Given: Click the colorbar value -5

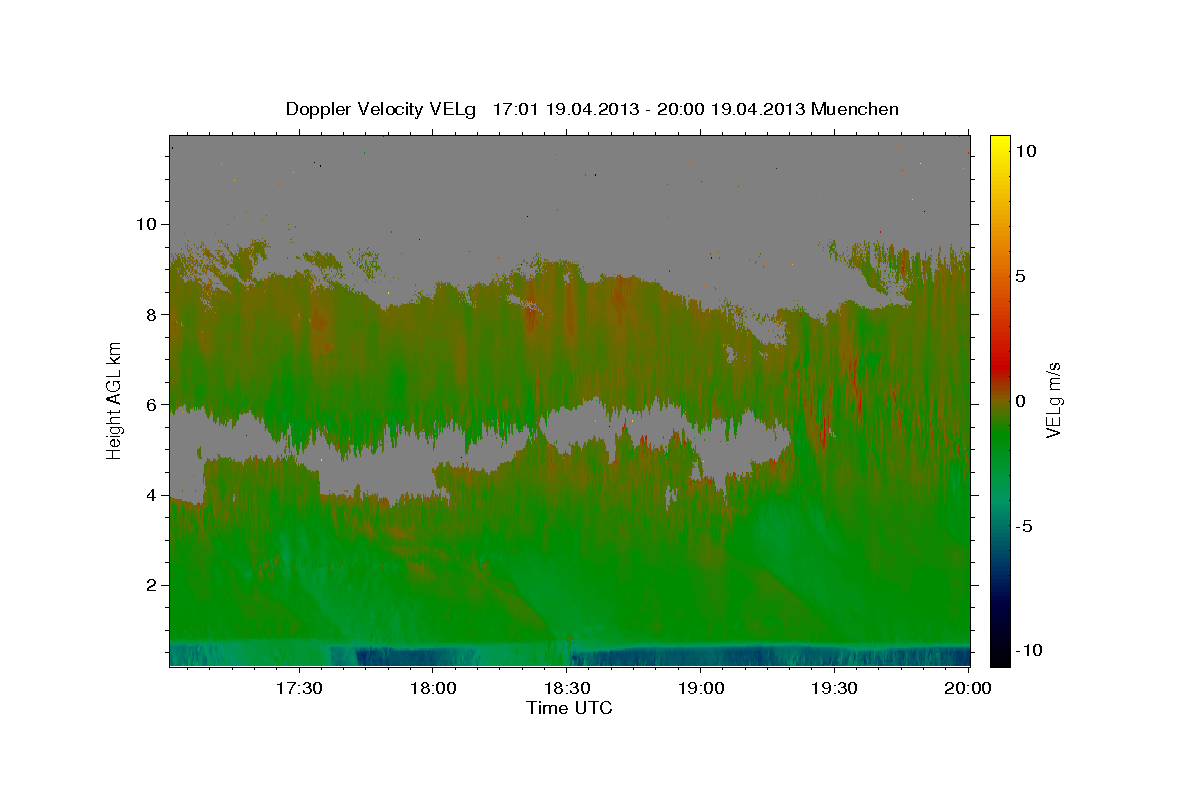Looking at the screenshot, I should click(x=1023, y=526).
